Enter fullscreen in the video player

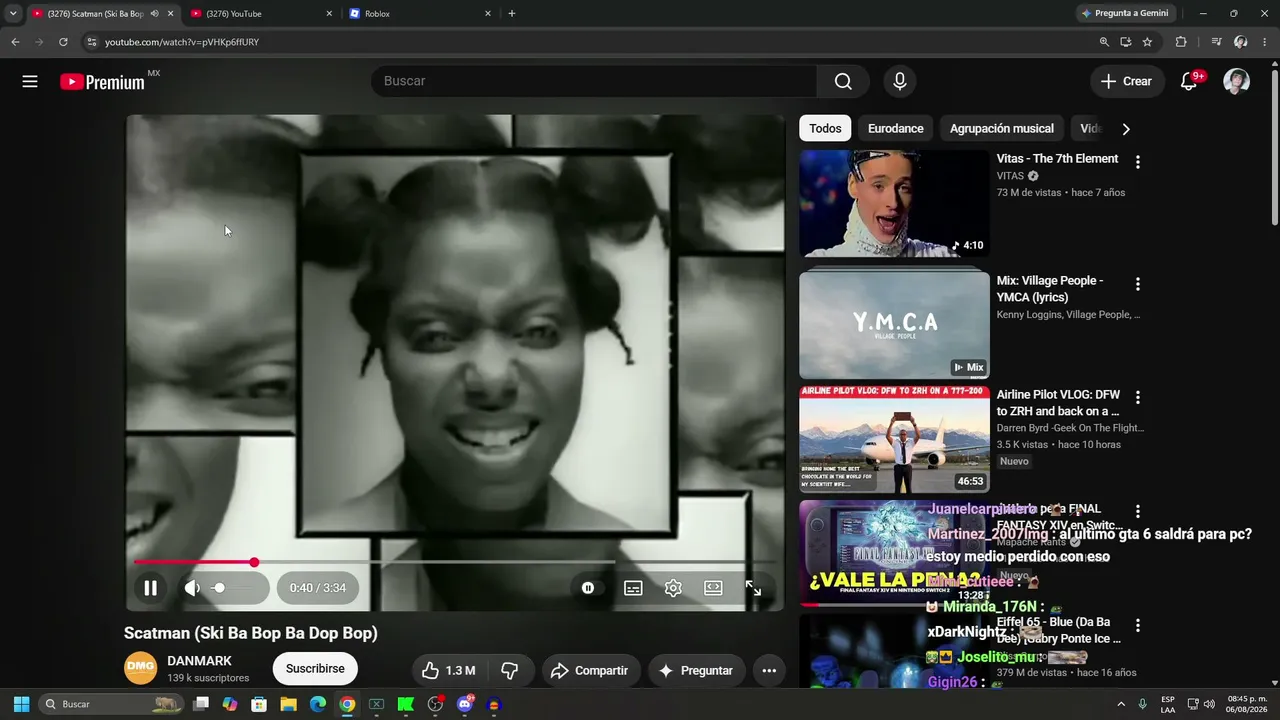[x=753, y=588]
